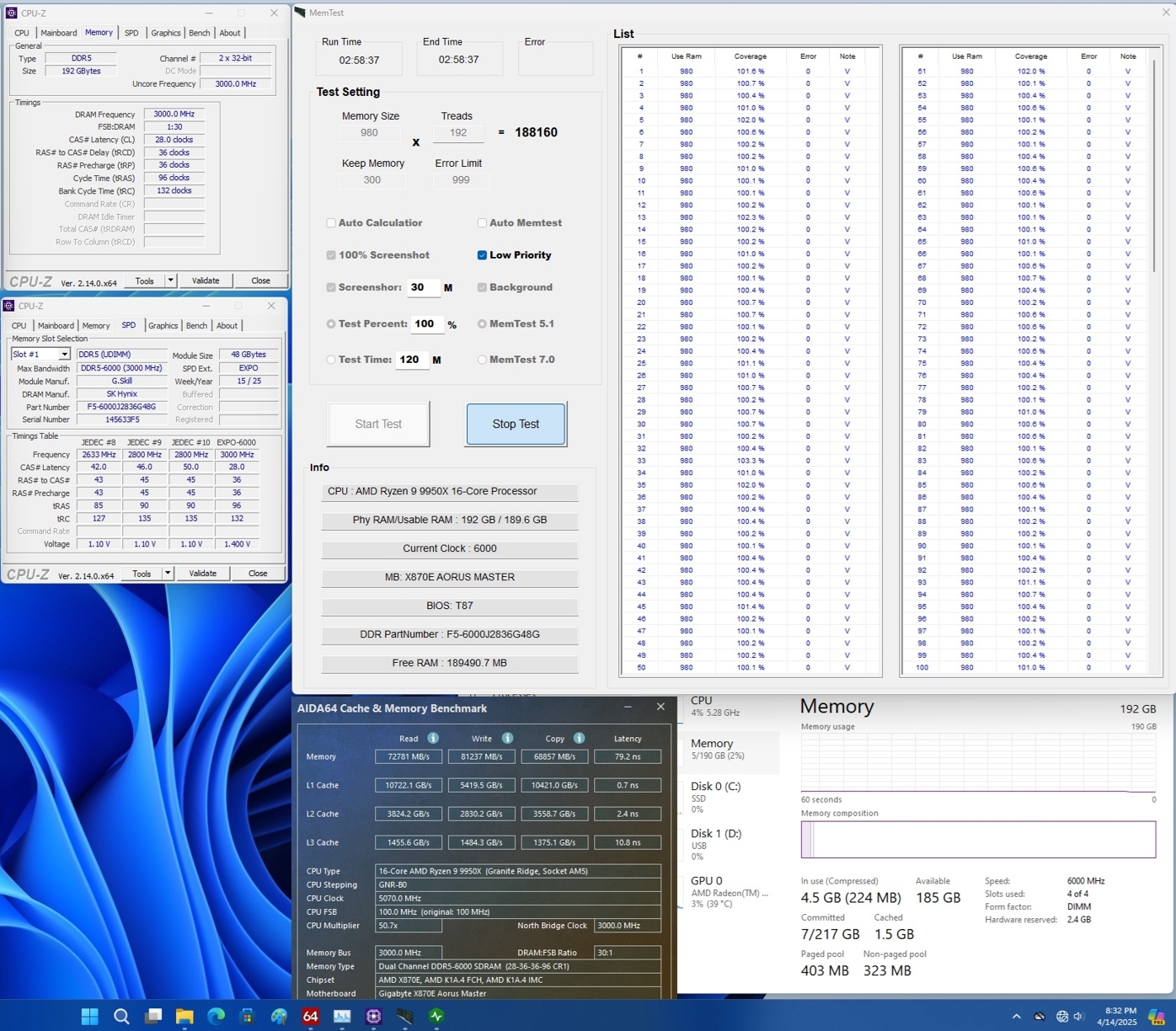Open Copilot preview icon on the taskbar

pos(1157,1016)
